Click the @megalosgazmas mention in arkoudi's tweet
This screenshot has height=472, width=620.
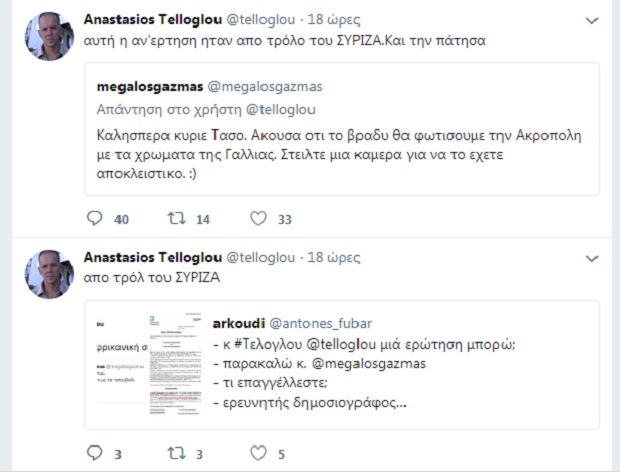coord(369,363)
